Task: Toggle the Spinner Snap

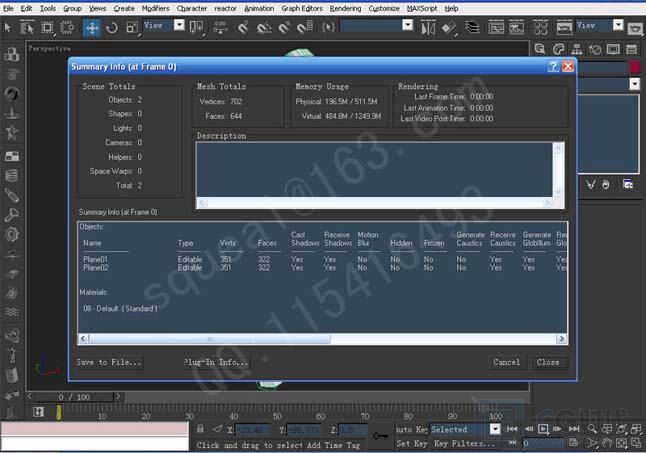Action: pos(305,28)
